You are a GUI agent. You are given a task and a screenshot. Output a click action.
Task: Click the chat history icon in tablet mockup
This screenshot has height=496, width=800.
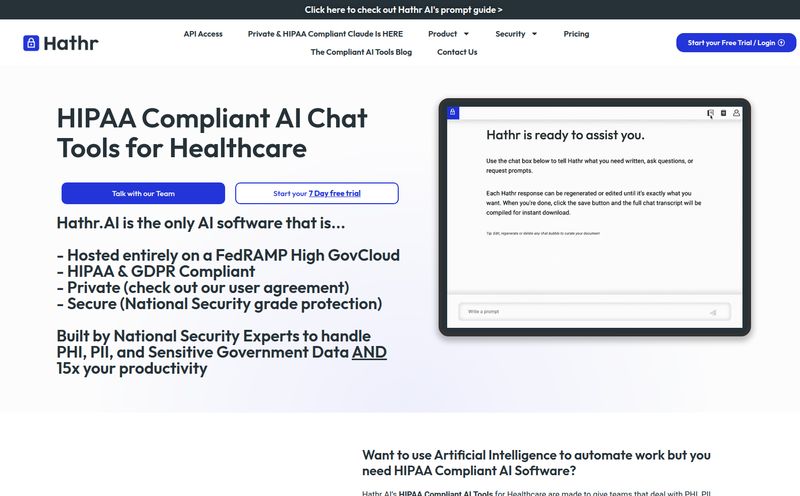point(710,113)
